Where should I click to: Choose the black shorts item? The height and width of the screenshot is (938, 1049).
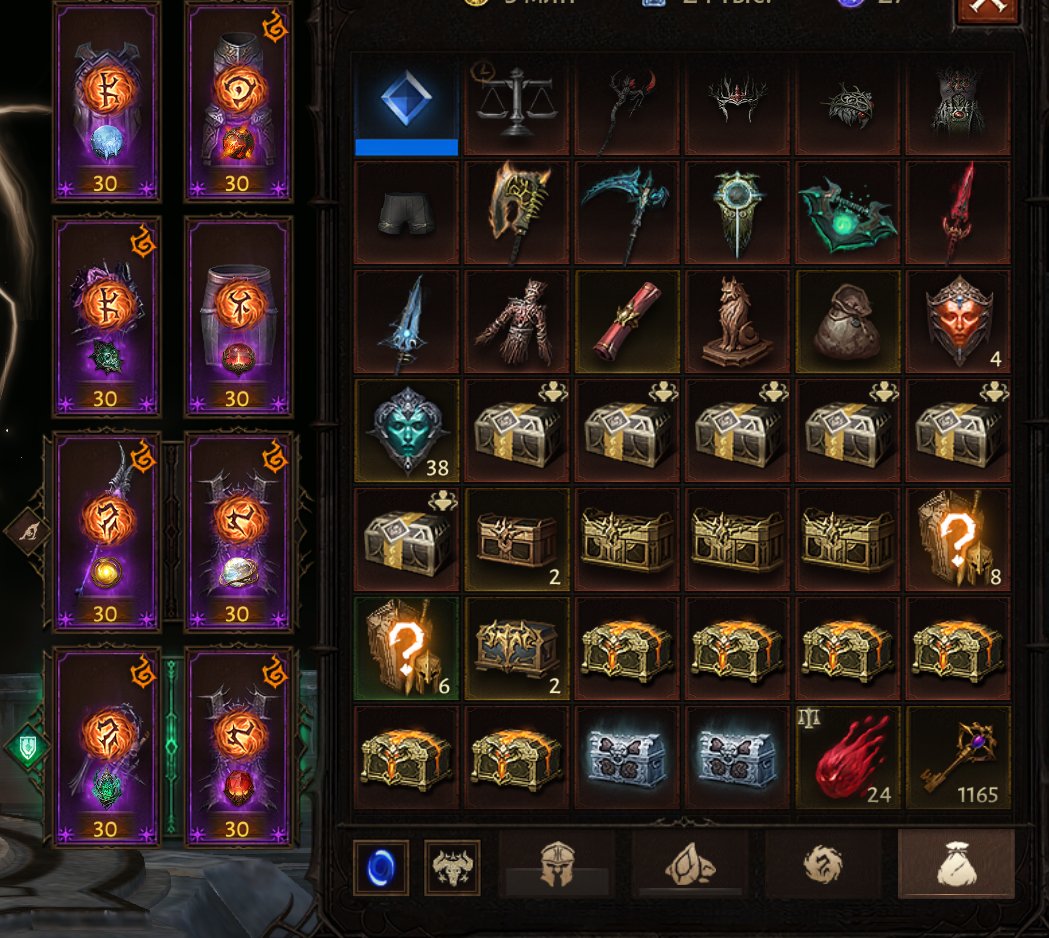pyautogui.click(x=406, y=213)
